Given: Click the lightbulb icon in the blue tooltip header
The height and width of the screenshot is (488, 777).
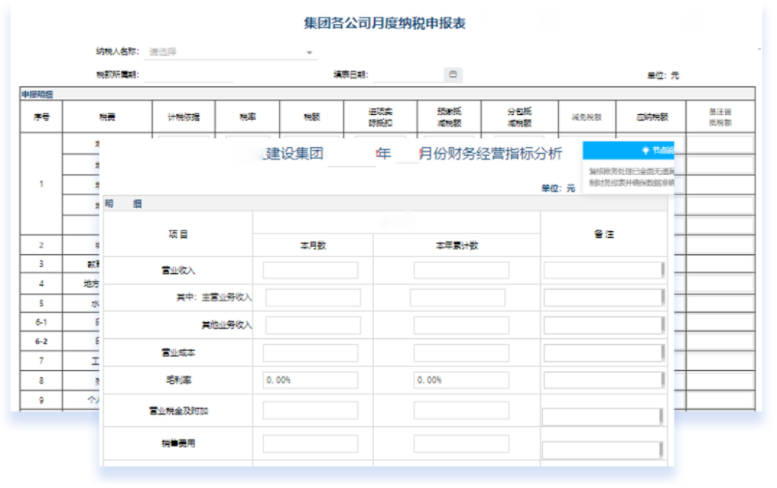Looking at the screenshot, I should [x=646, y=151].
